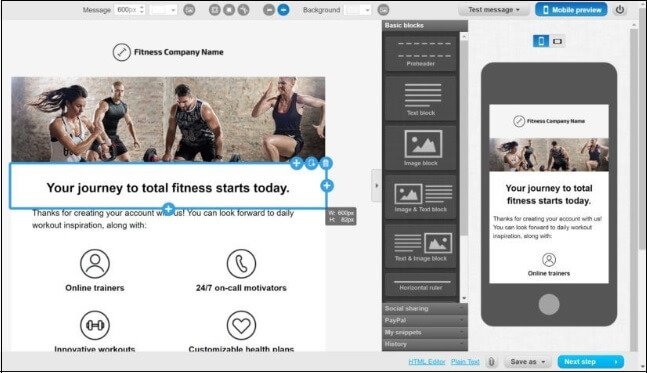
Task: Click the '24/7 on-call motivators' label
Action: 241,288
